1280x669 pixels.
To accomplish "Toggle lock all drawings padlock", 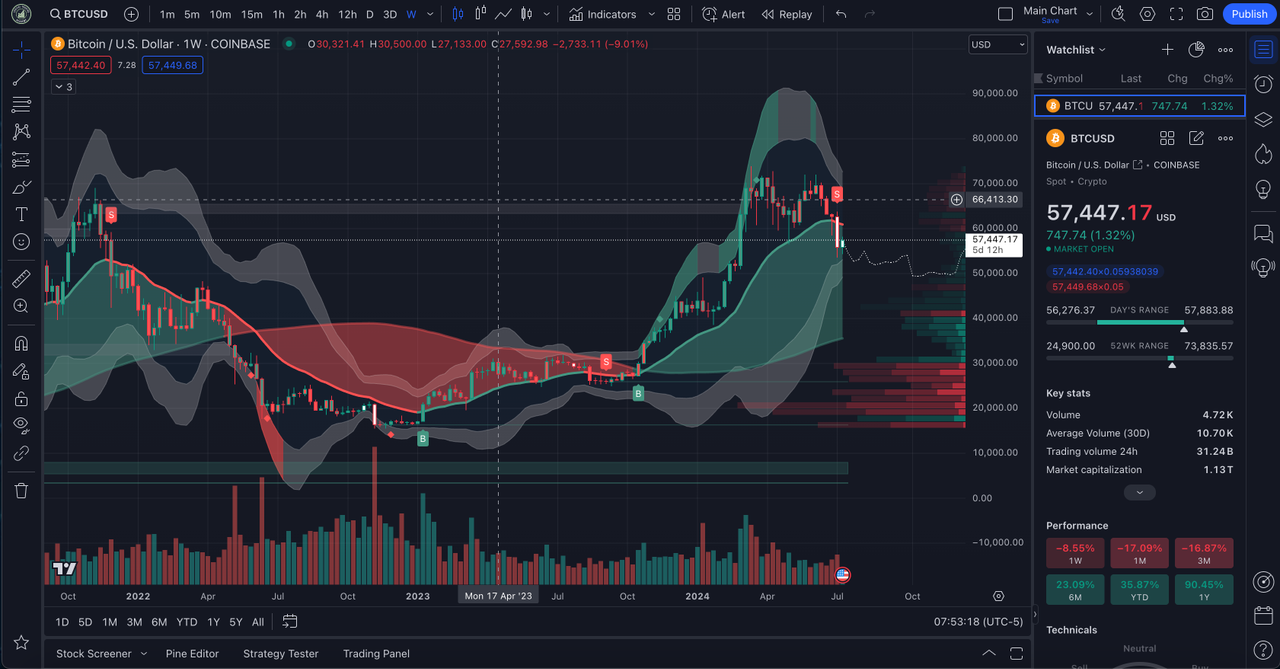I will 21,398.
